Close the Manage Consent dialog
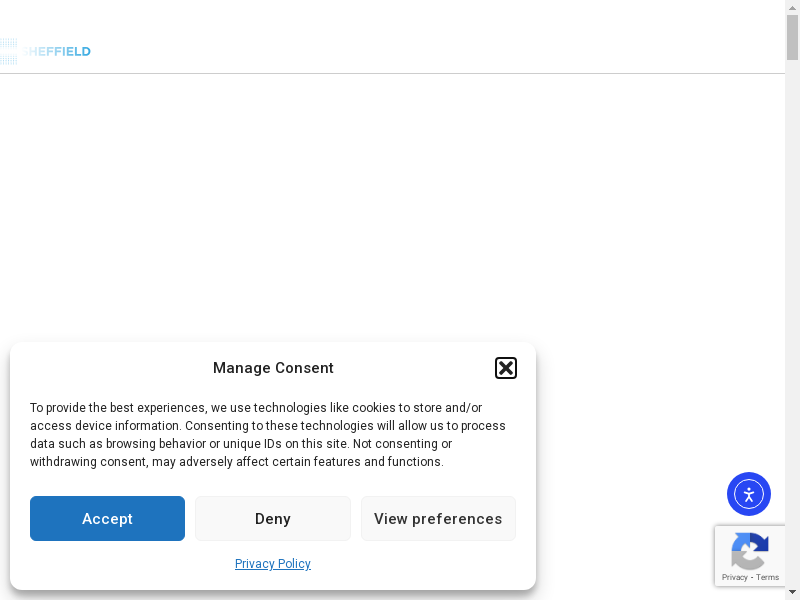 point(506,368)
